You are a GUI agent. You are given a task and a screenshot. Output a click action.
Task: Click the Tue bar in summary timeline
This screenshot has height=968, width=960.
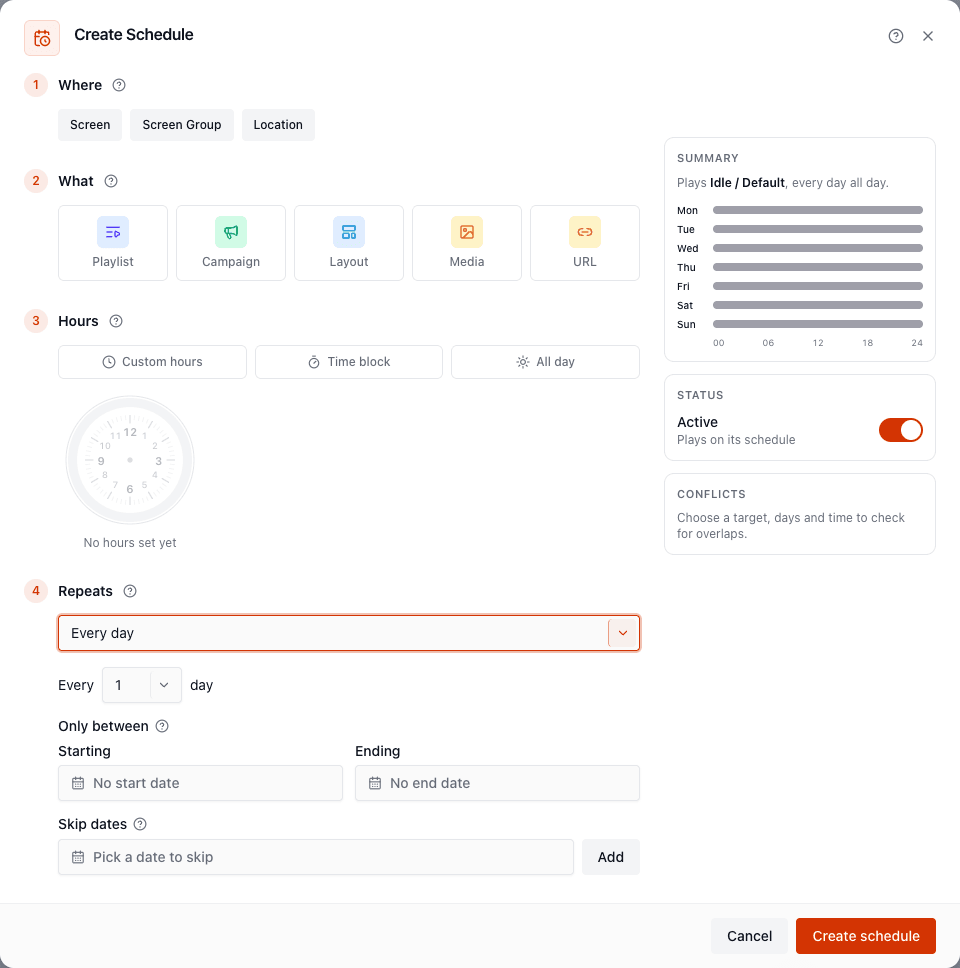coord(817,229)
